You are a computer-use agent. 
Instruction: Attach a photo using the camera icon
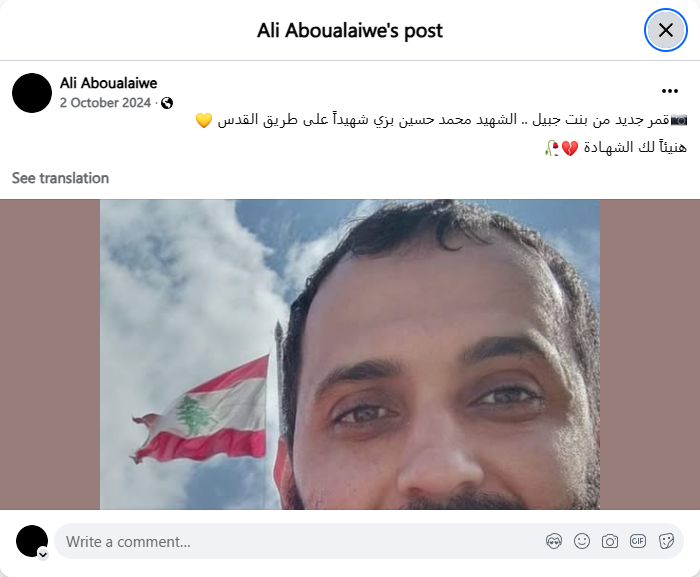pos(610,541)
